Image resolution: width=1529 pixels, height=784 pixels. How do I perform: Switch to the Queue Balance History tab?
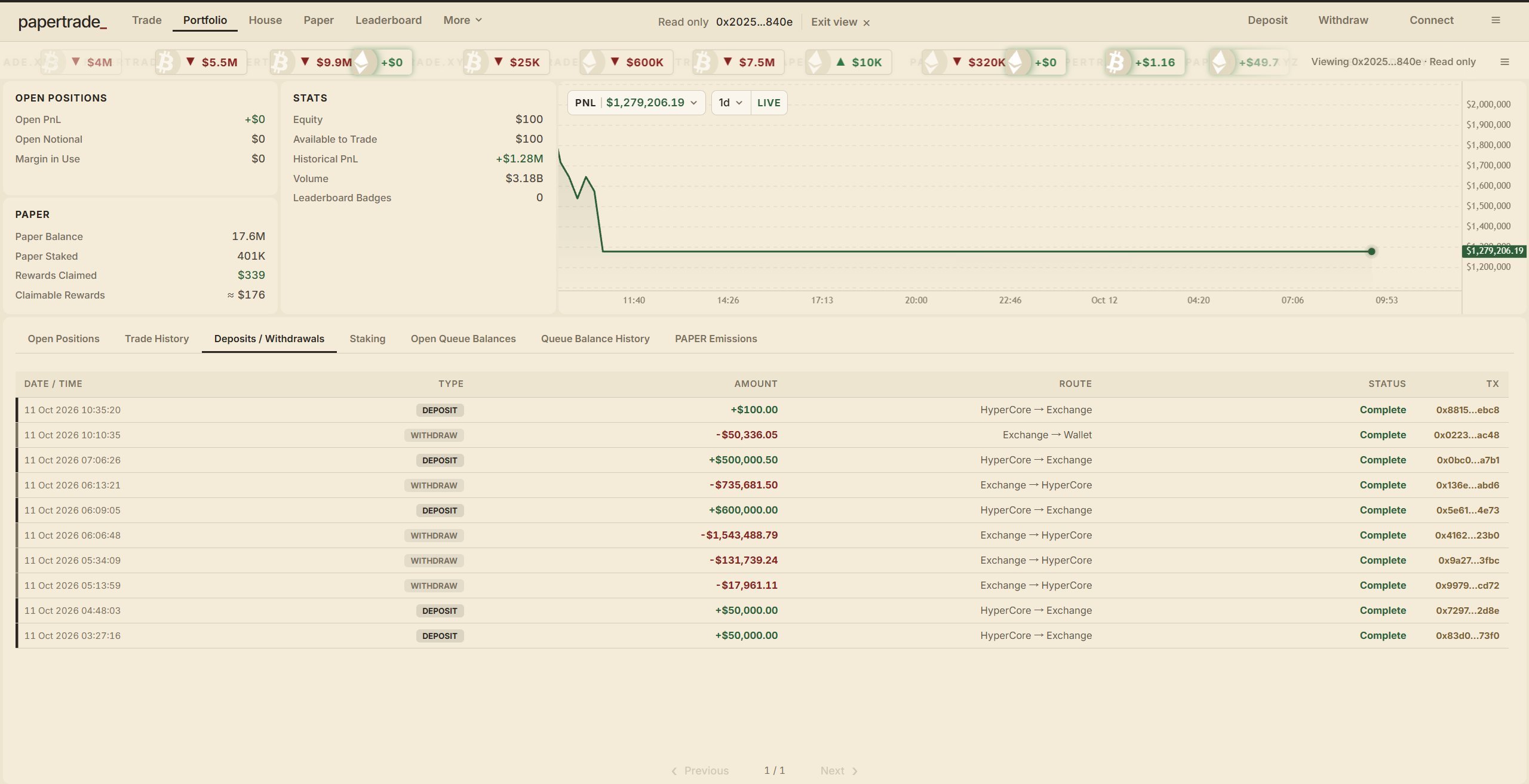595,339
